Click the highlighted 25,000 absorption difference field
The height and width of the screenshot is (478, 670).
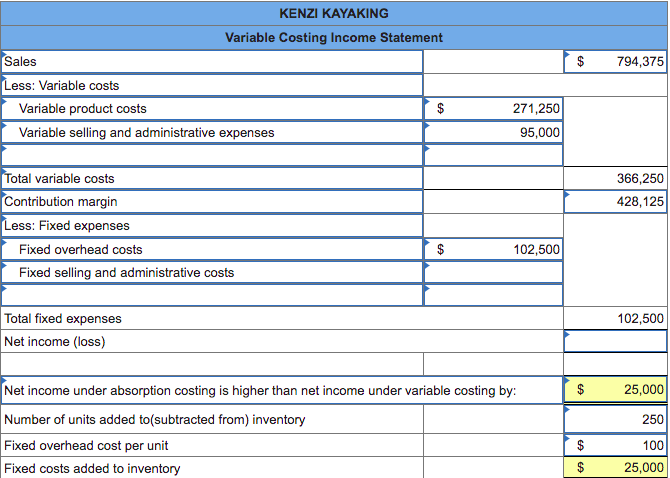[x=615, y=390]
